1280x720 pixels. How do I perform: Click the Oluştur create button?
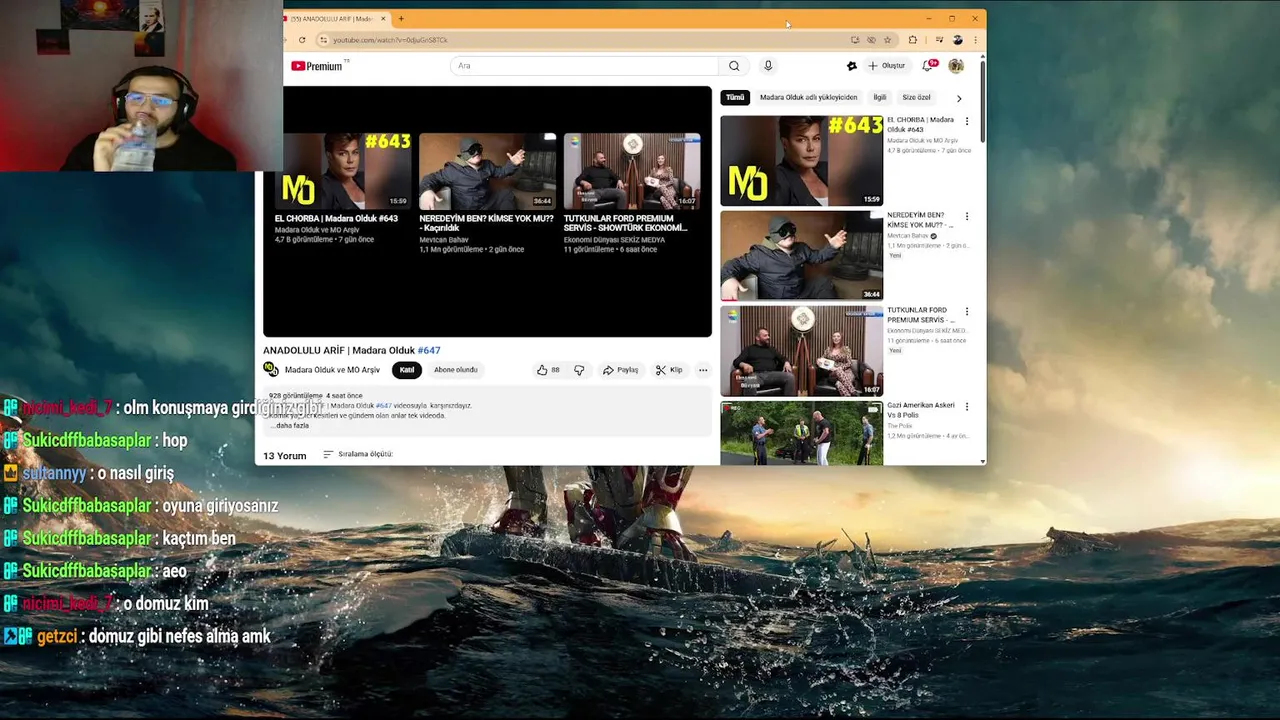click(x=886, y=66)
